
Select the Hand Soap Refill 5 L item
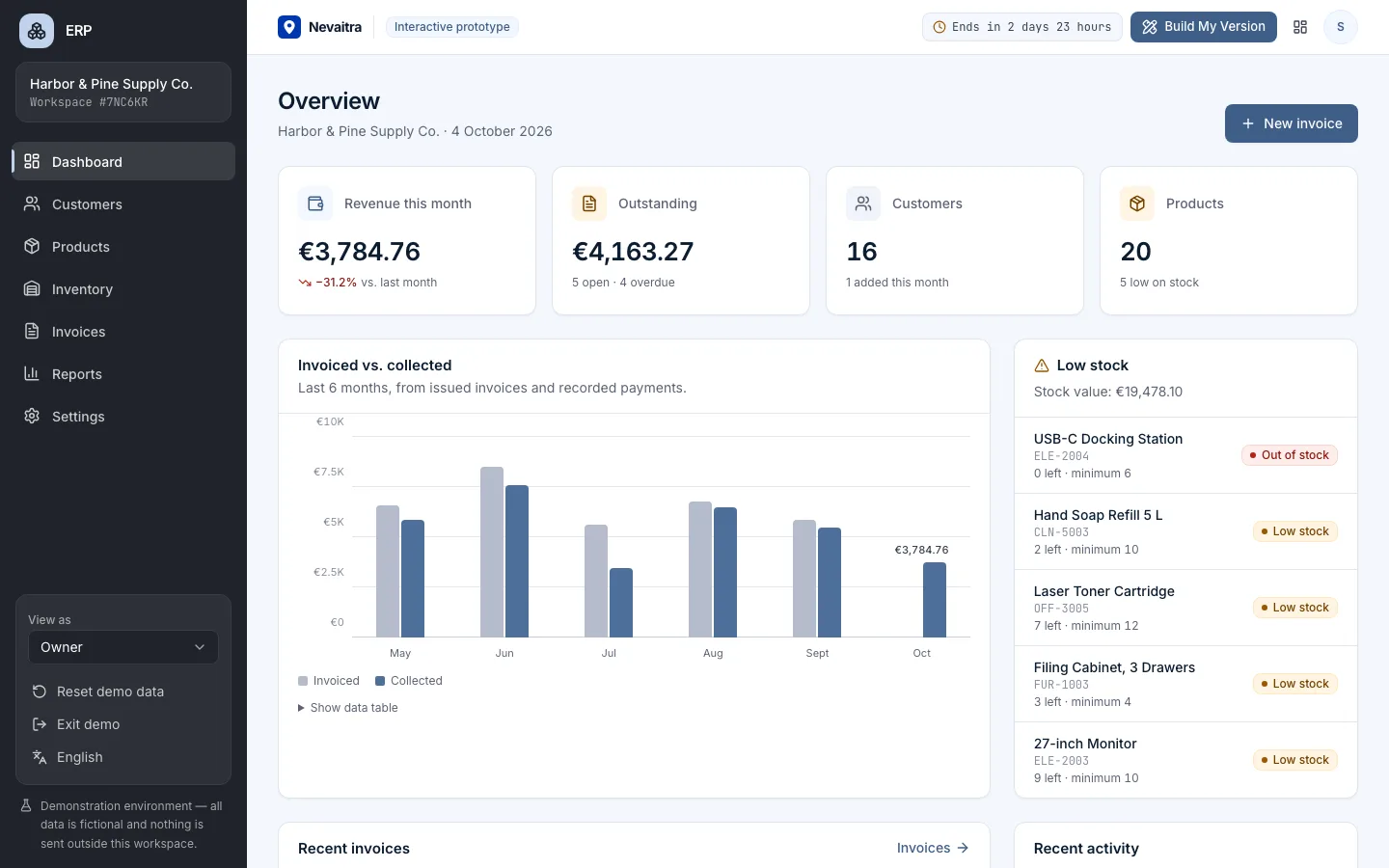[x=1185, y=531]
